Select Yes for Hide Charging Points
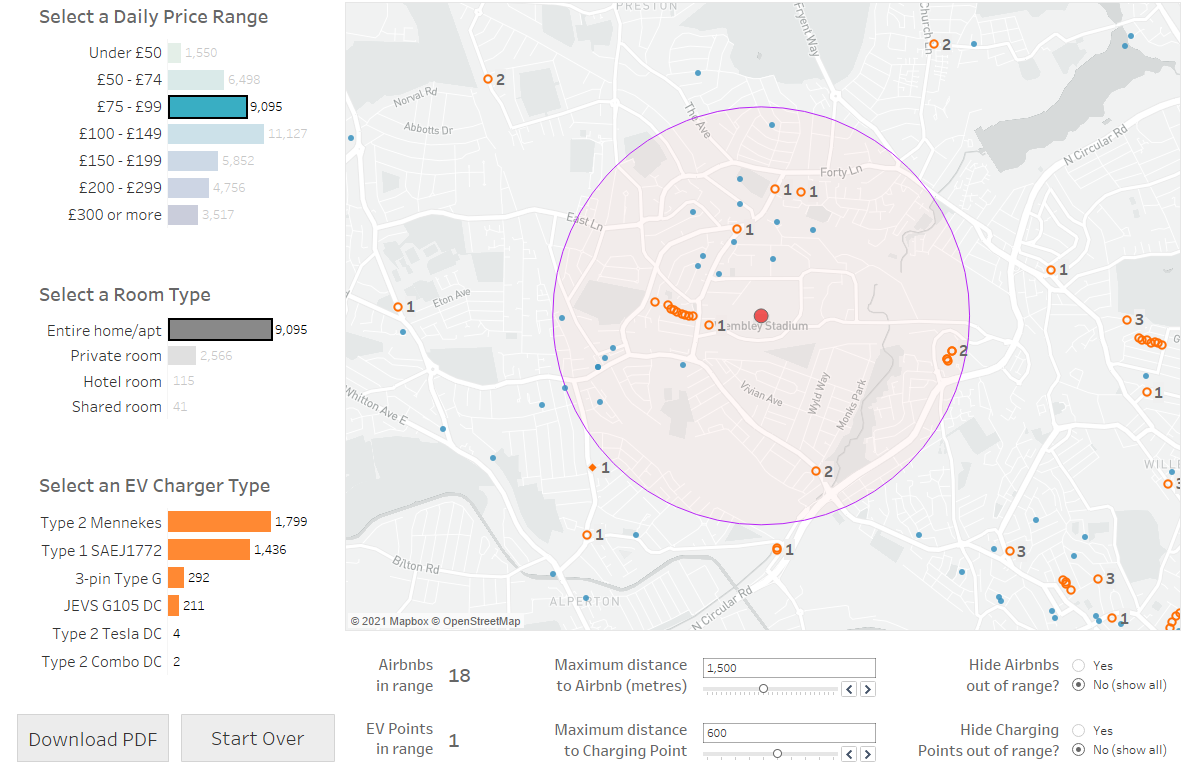The height and width of the screenshot is (779, 1183). (1078, 730)
